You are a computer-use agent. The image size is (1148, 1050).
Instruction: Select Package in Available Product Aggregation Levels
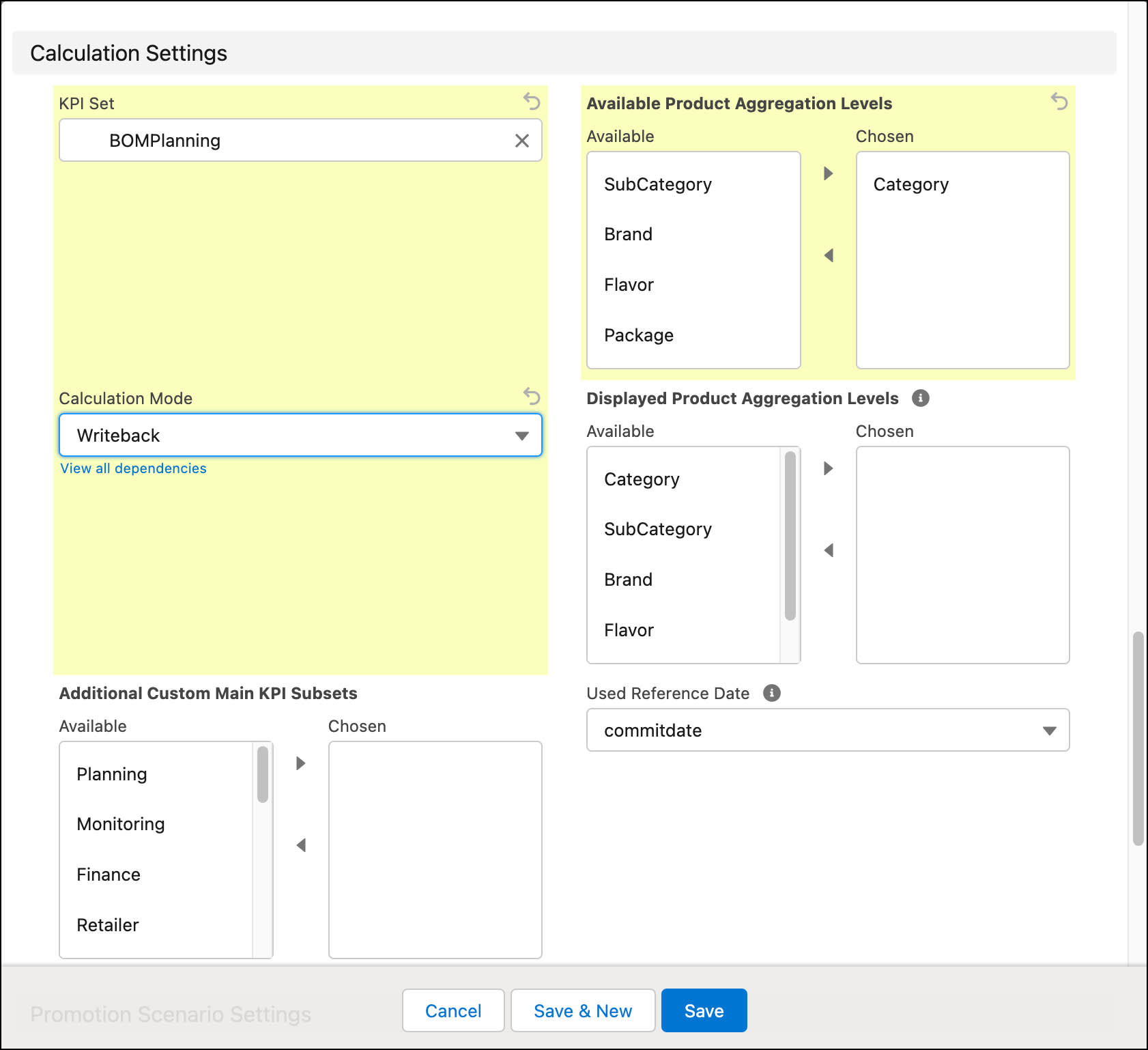[x=693, y=335]
